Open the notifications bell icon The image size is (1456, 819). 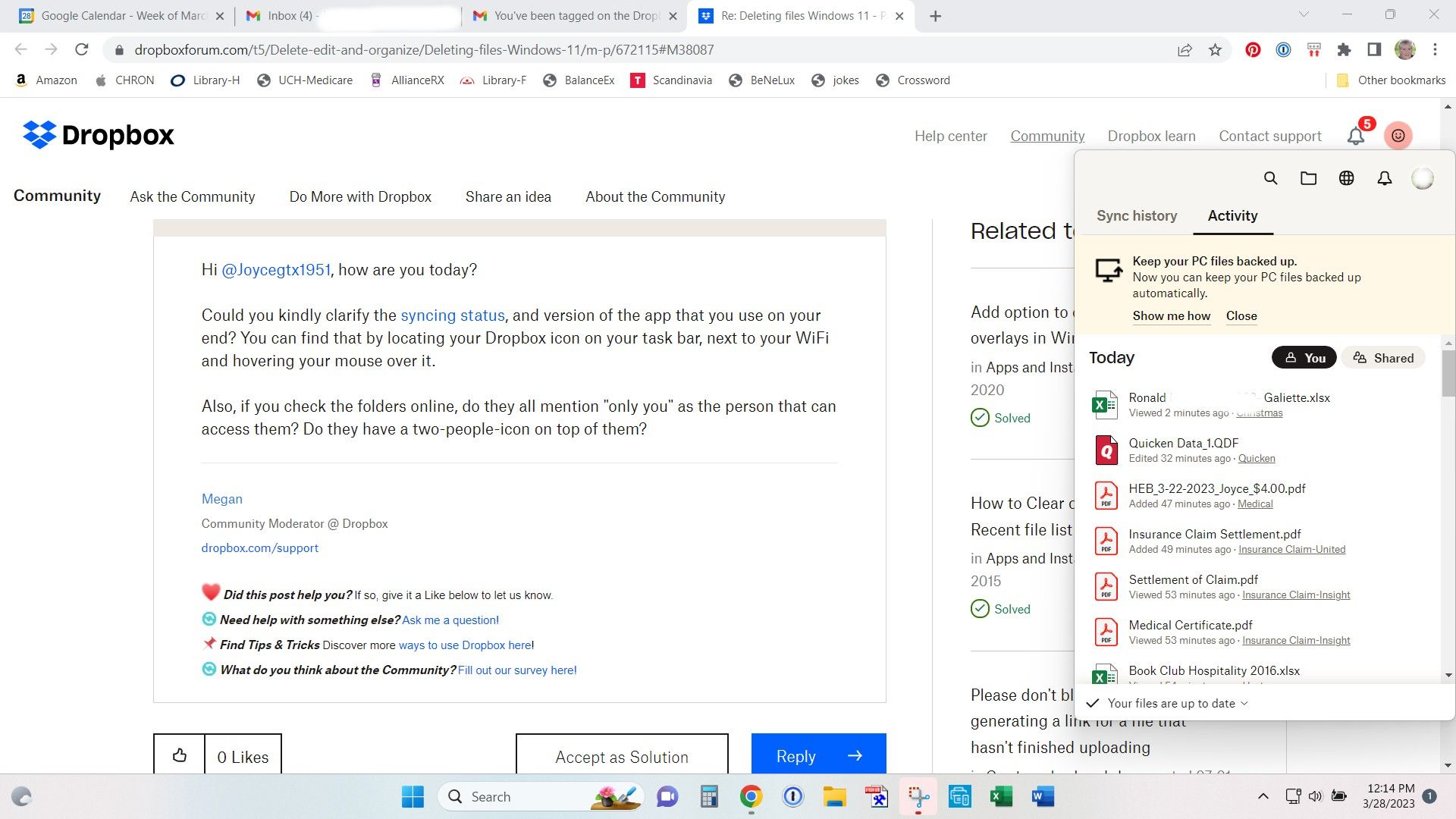click(x=1356, y=136)
